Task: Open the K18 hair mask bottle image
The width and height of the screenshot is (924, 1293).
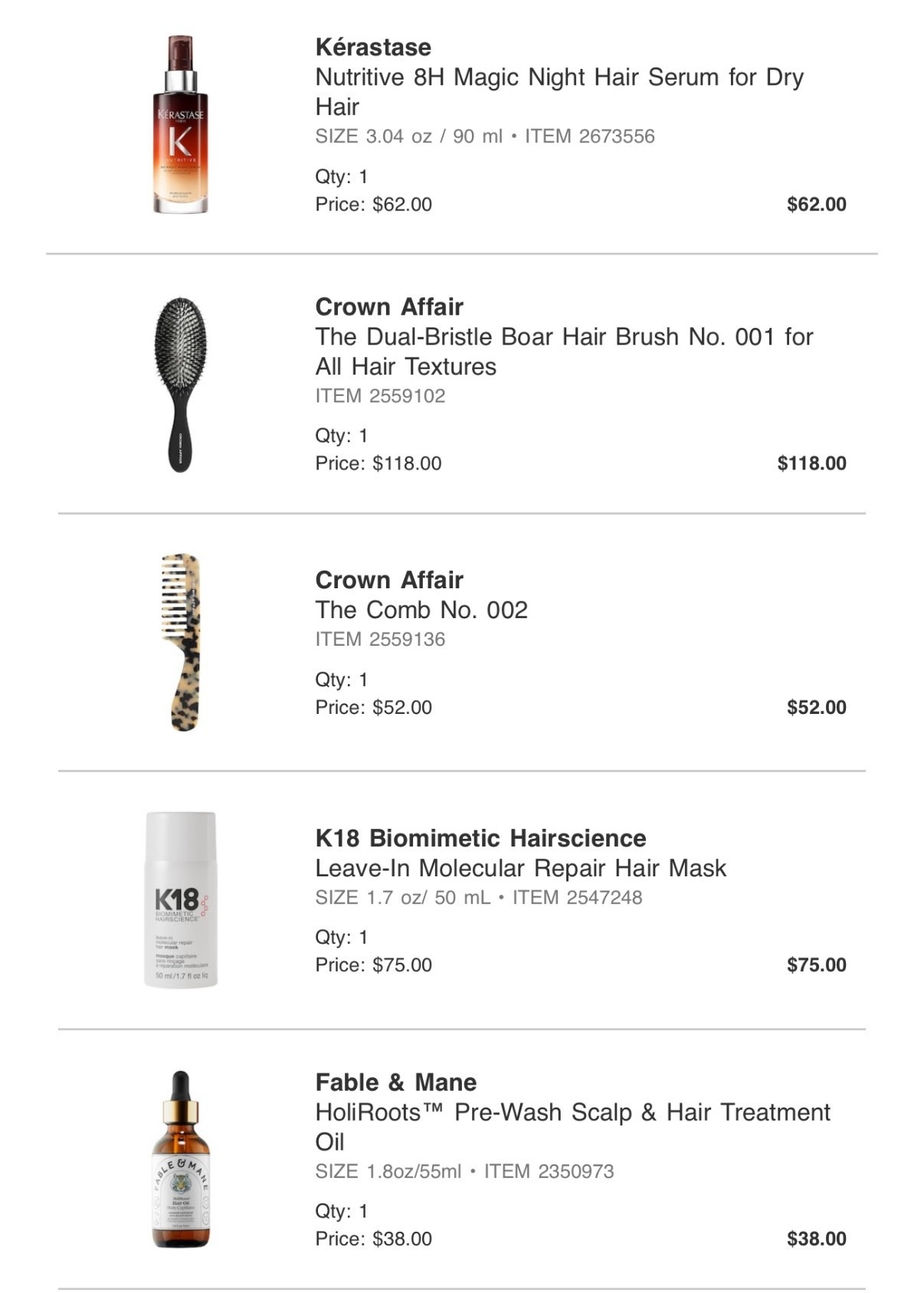Action: click(x=181, y=900)
